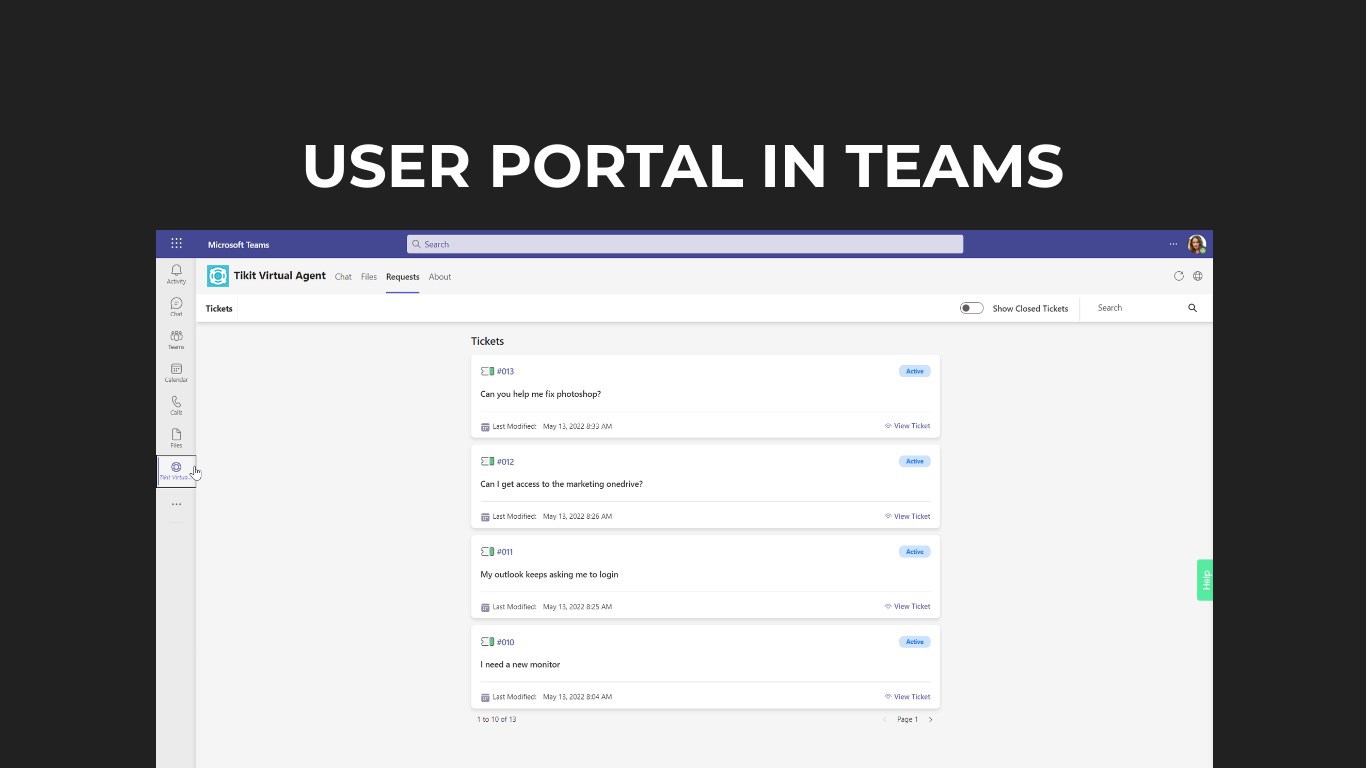This screenshot has width=1366, height=768.
Task: Open the Teams app launcher grid
Action: click(176, 244)
